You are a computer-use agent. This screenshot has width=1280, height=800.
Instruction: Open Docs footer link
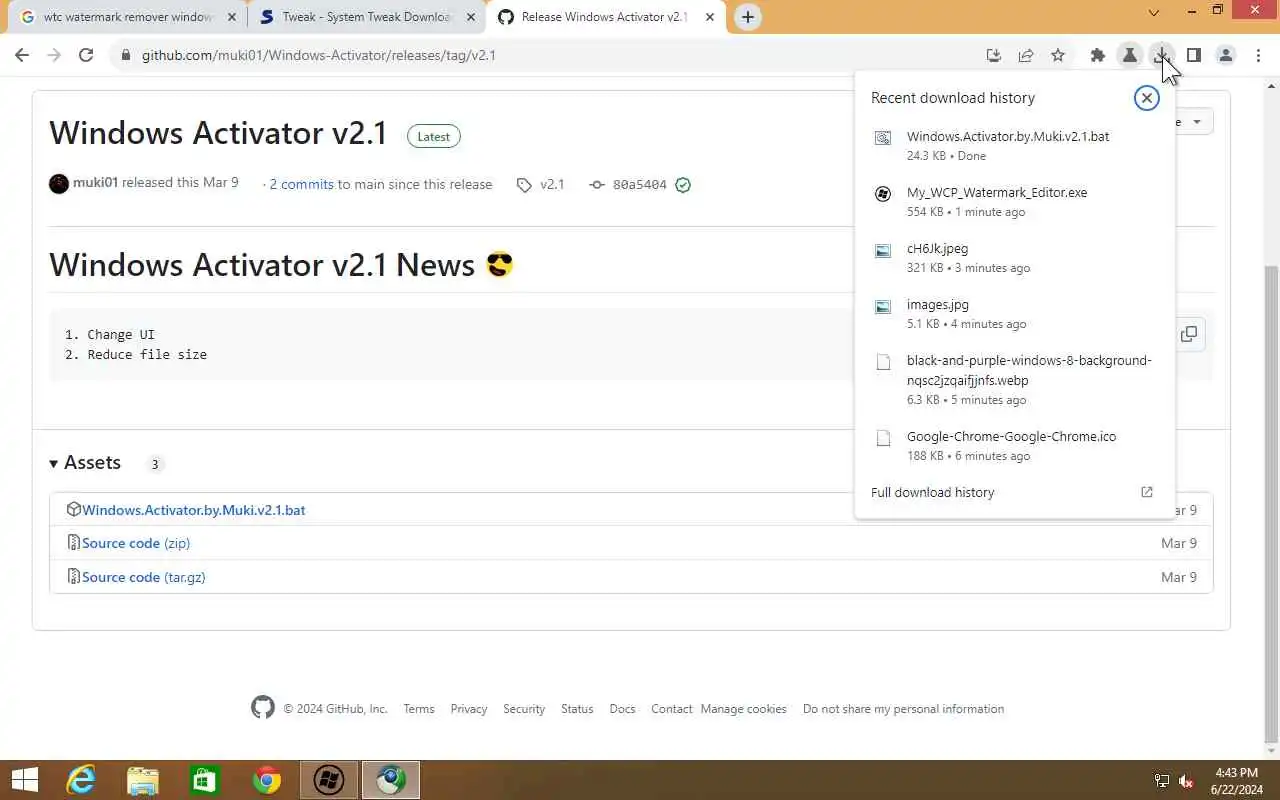(622, 709)
